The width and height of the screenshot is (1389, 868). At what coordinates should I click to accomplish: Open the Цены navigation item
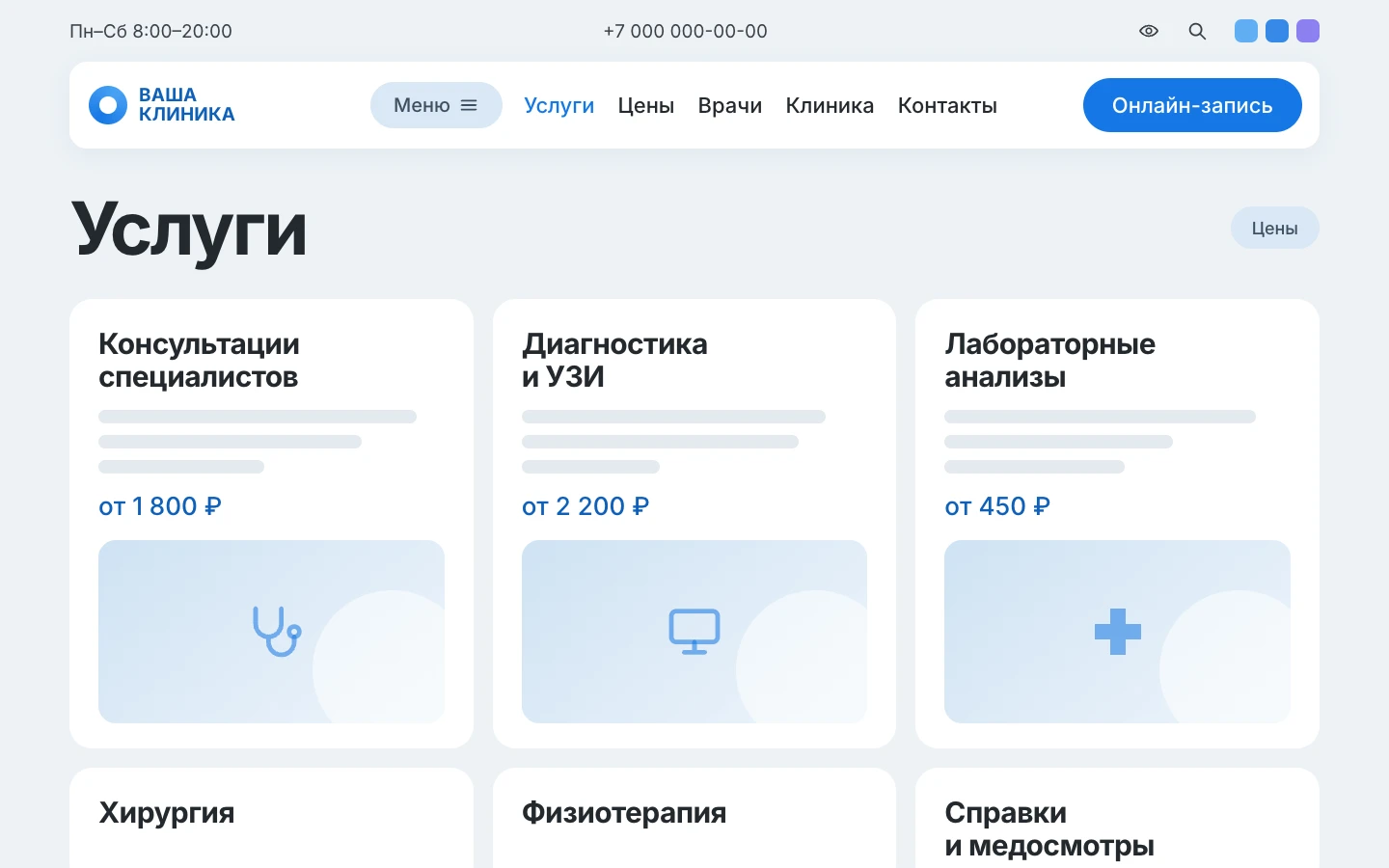[x=646, y=105]
